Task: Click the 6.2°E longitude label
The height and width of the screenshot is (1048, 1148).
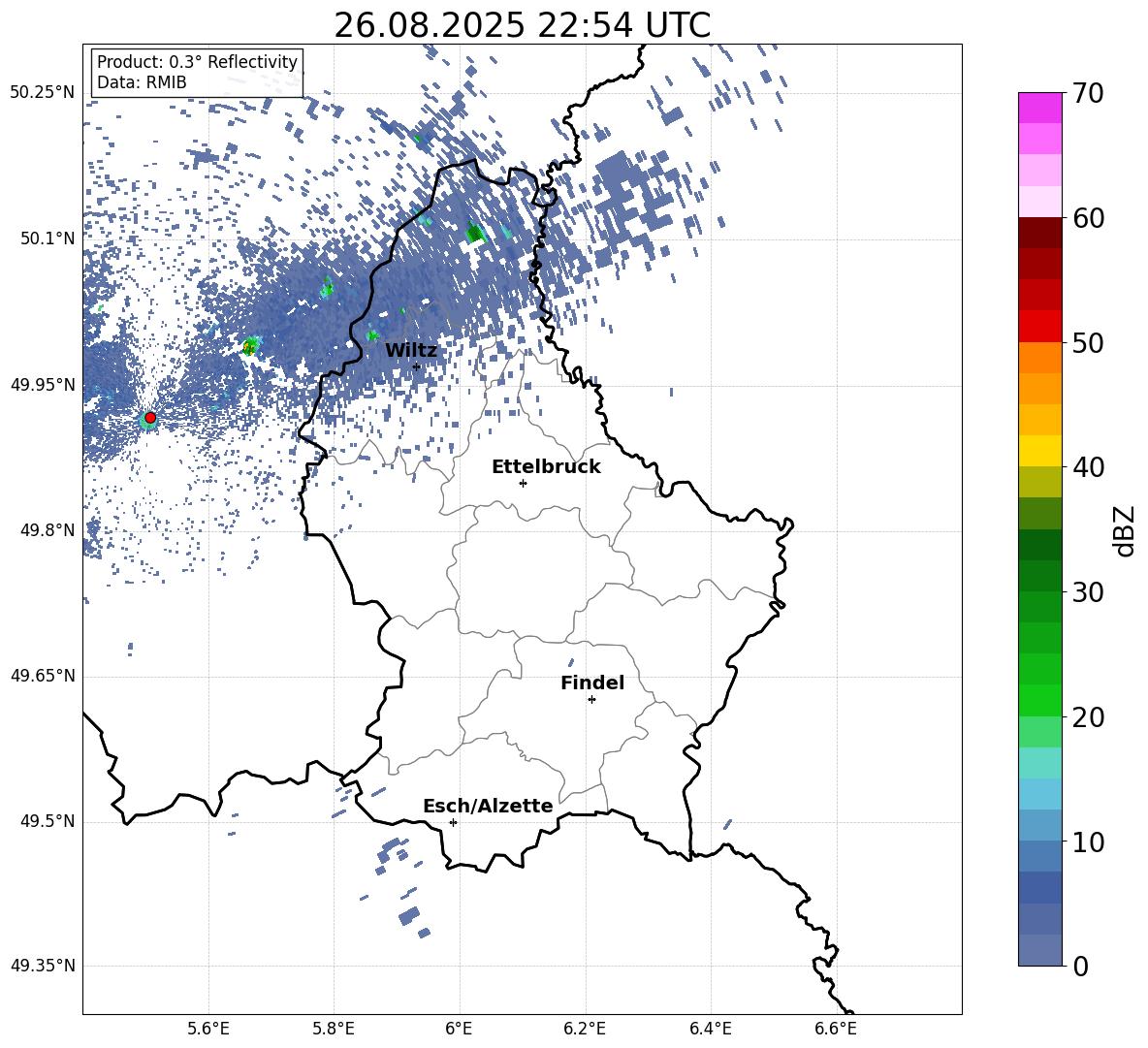Action: [x=585, y=1029]
